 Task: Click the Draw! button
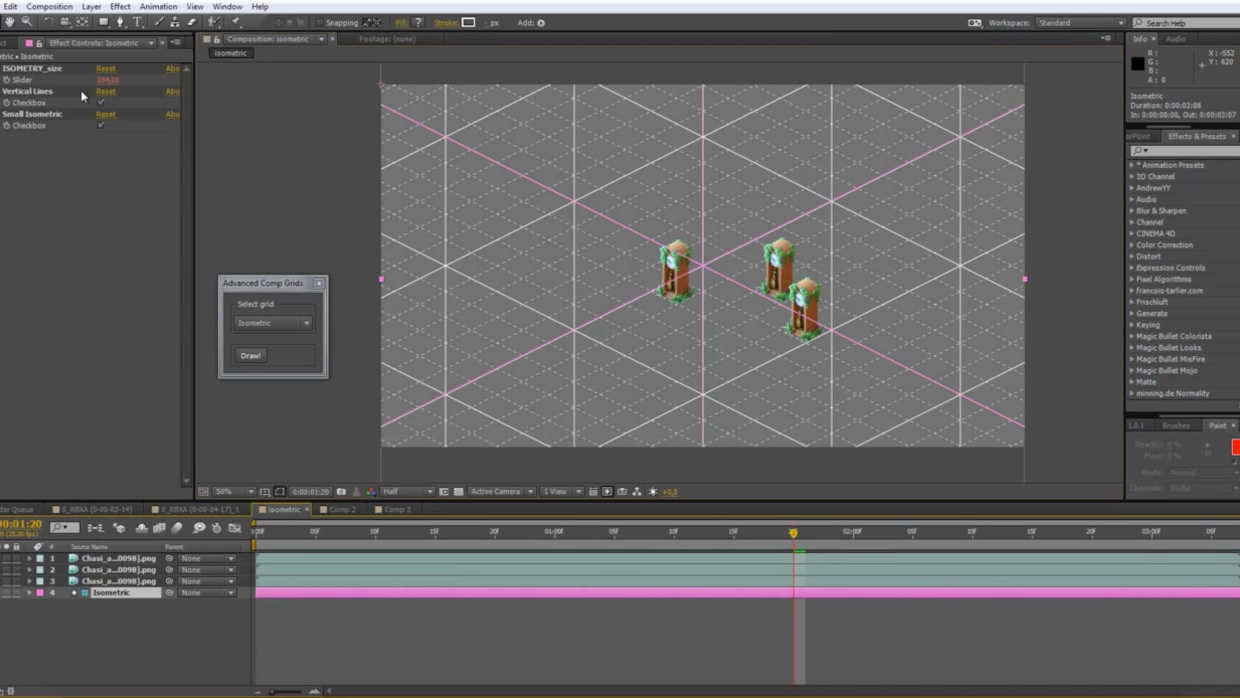click(x=250, y=355)
